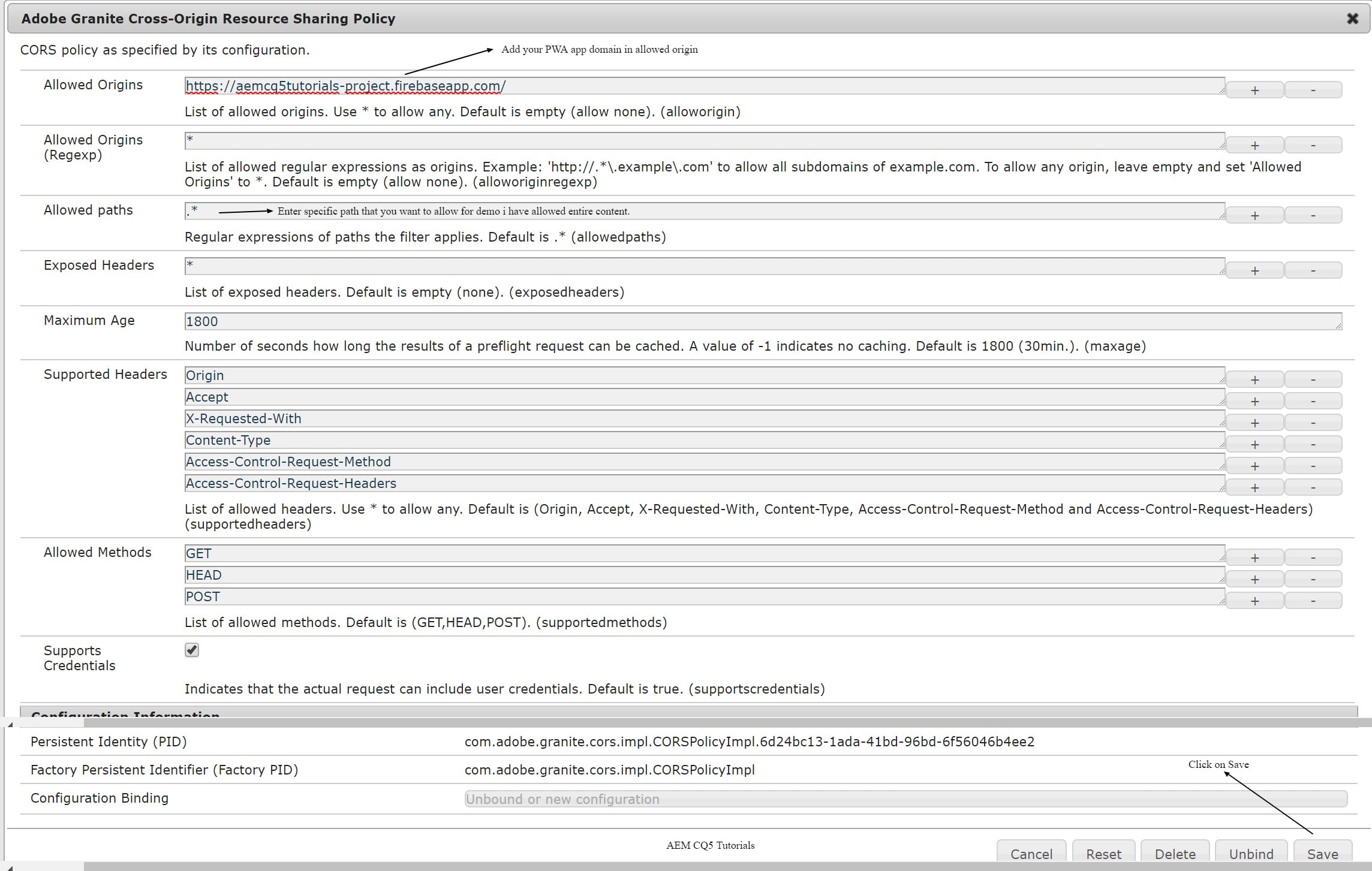Close the CORS policy dialog with X

pos(1352,19)
